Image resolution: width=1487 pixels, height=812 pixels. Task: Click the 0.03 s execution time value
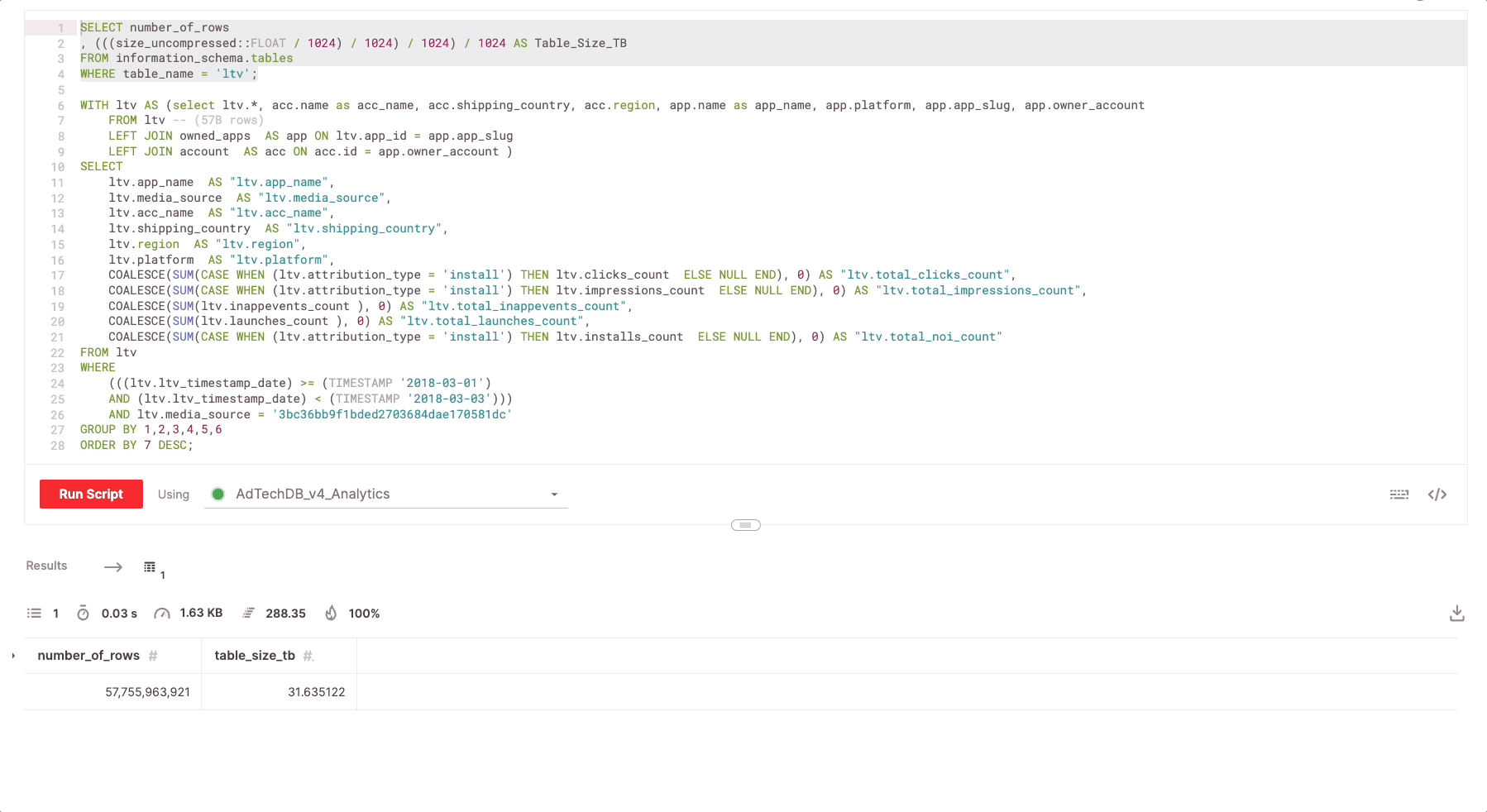[x=119, y=614]
